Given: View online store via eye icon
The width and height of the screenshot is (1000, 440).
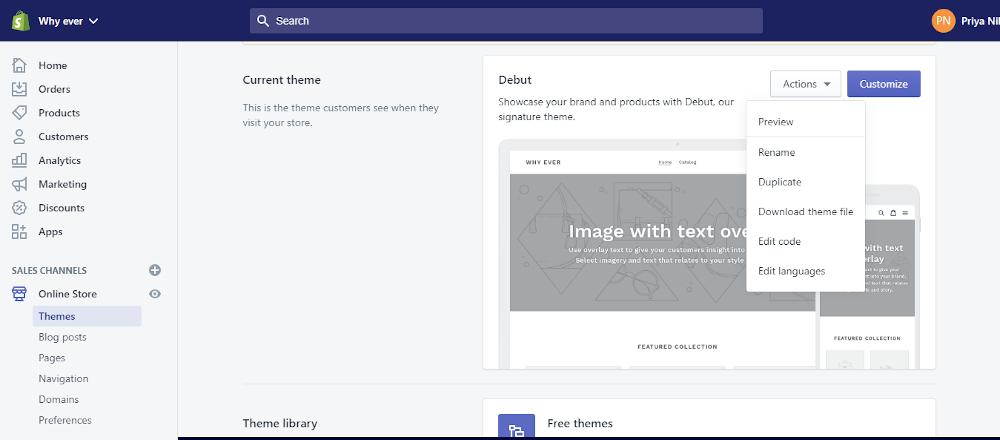Looking at the screenshot, I should pos(155,294).
